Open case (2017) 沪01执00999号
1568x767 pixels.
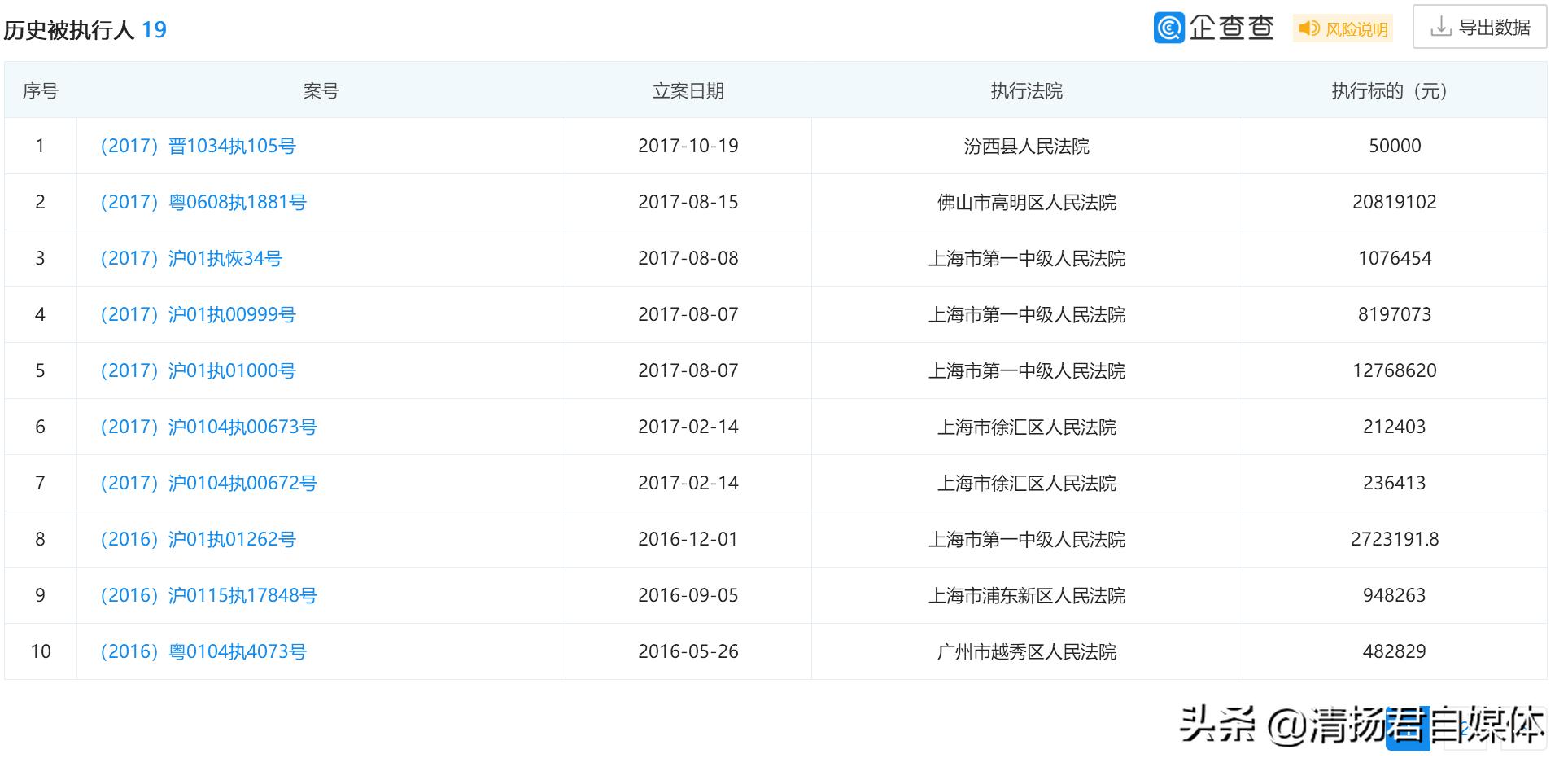198,314
